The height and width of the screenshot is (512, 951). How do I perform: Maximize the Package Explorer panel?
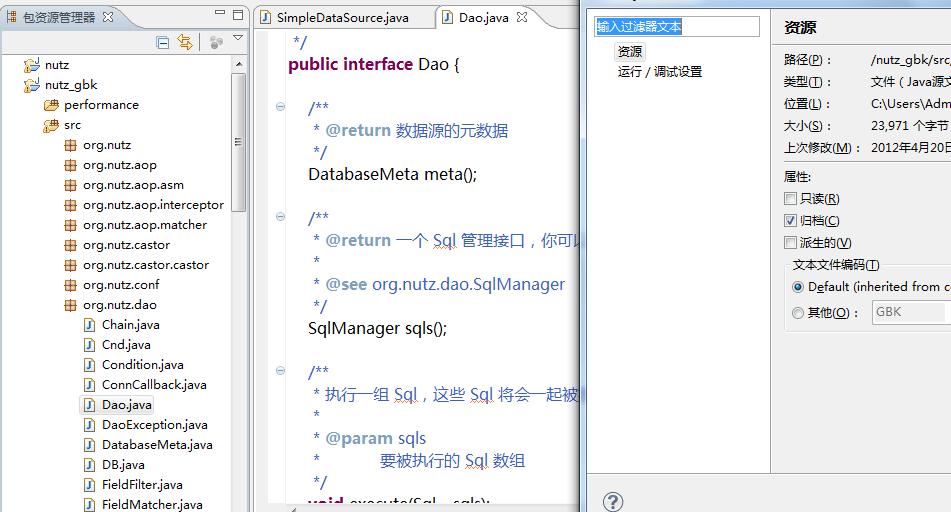point(238,15)
